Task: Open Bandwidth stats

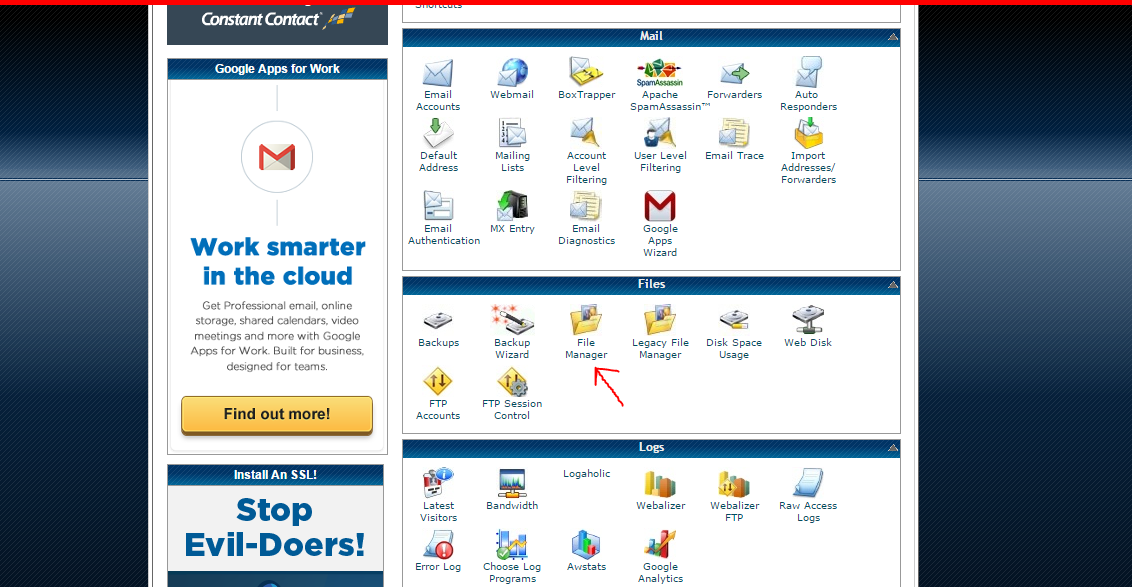Action: click(512, 490)
